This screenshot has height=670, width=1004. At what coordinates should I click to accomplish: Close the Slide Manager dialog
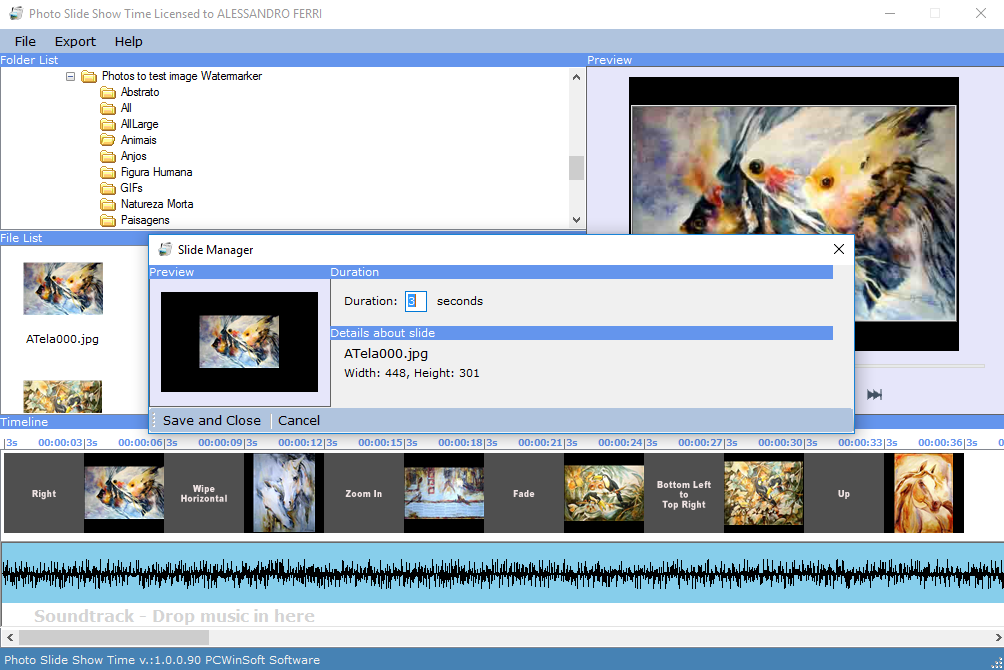[839, 249]
